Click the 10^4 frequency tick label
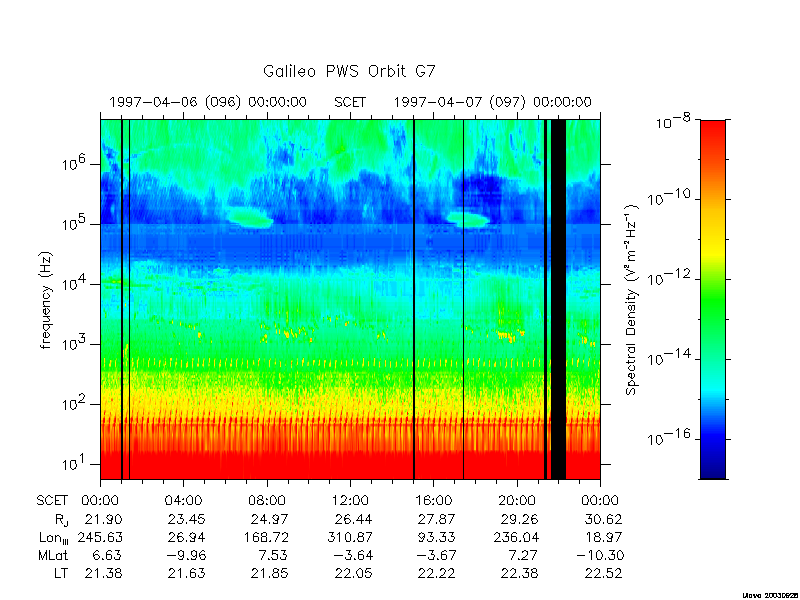Viewport: 800px width, 600px height. pyautogui.click(x=75, y=284)
